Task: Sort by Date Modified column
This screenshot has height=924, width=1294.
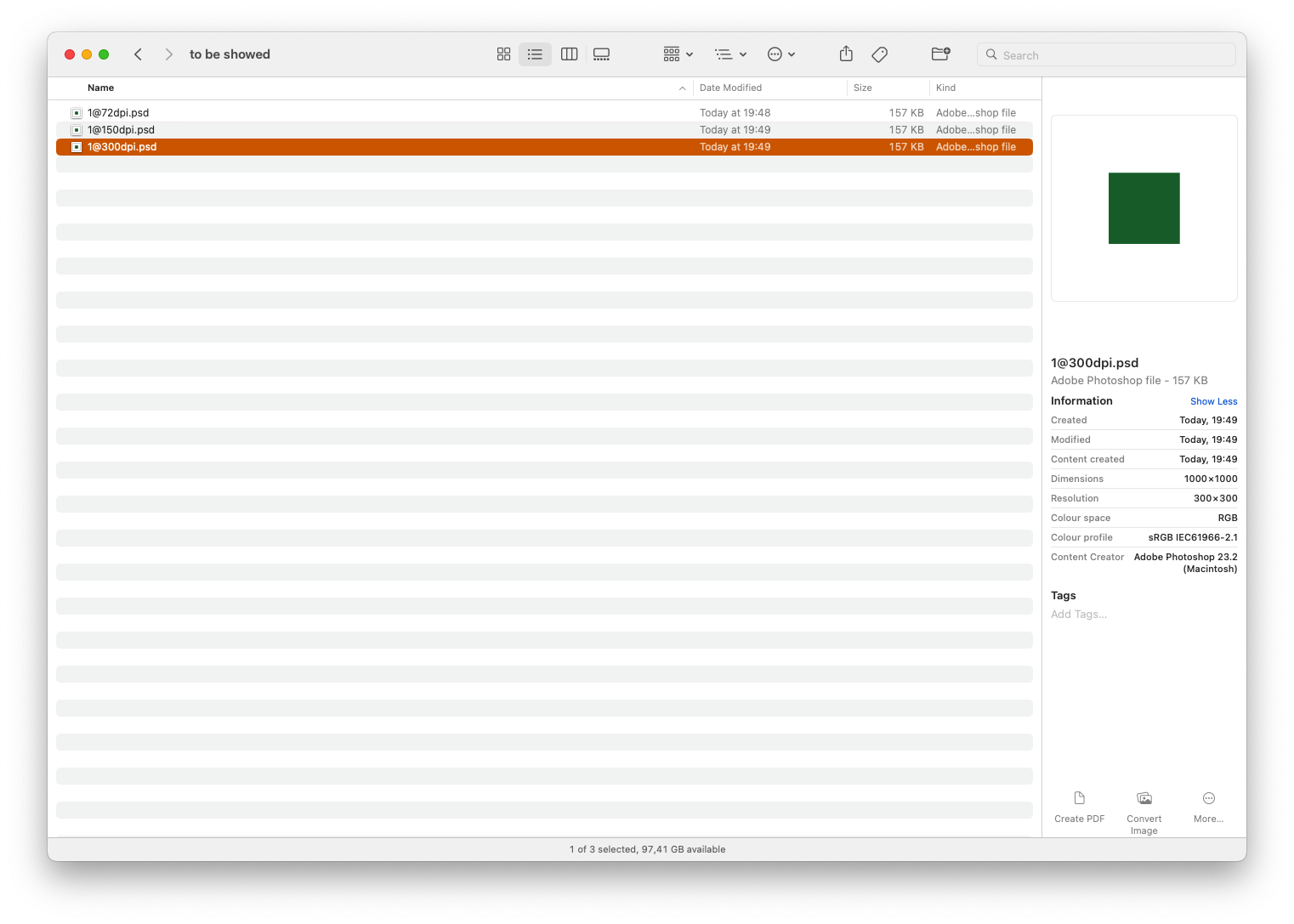Action: pos(730,88)
